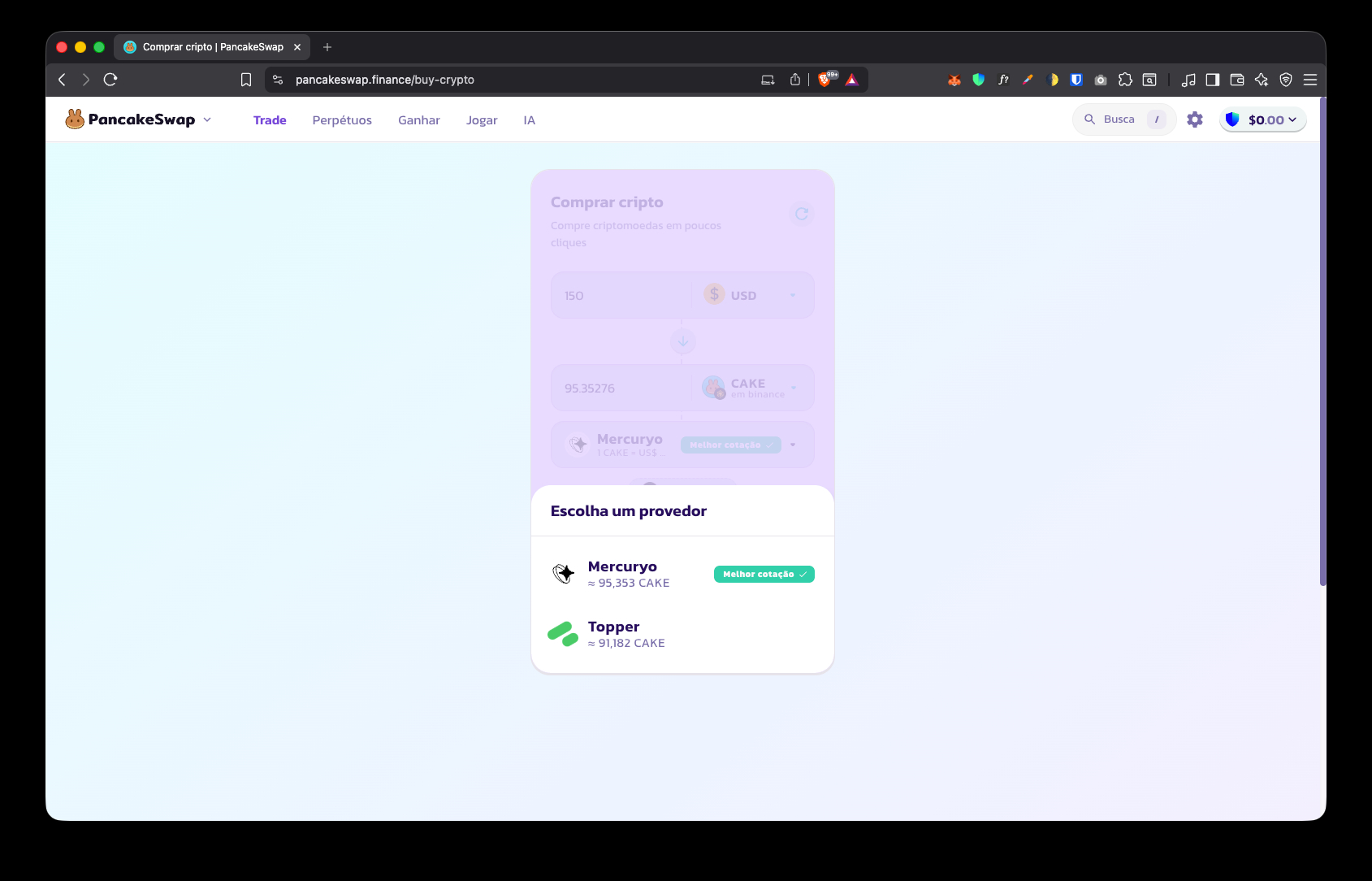Open the IA menu
This screenshot has height=881, width=1372.
[530, 120]
